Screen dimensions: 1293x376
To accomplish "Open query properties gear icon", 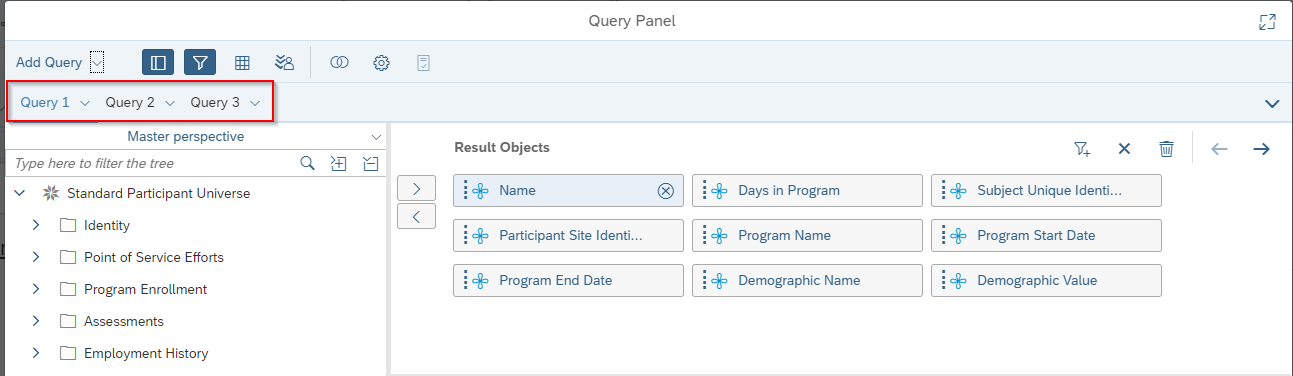I will [381, 62].
